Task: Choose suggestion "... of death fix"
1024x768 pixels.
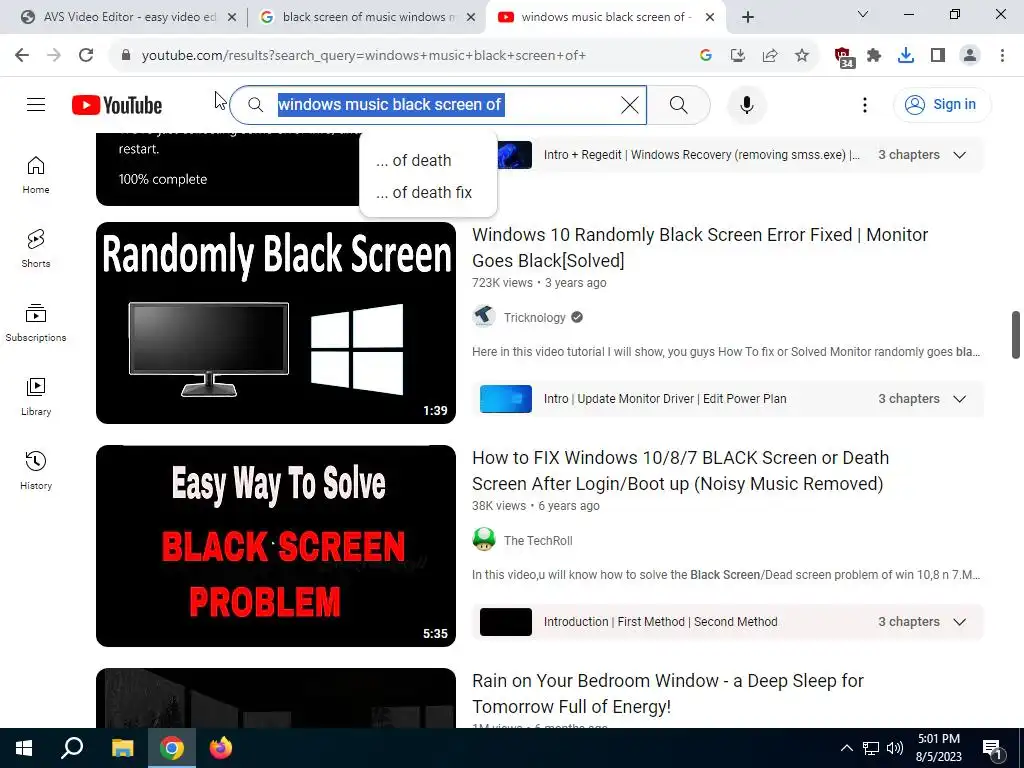Action: click(424, 192)
